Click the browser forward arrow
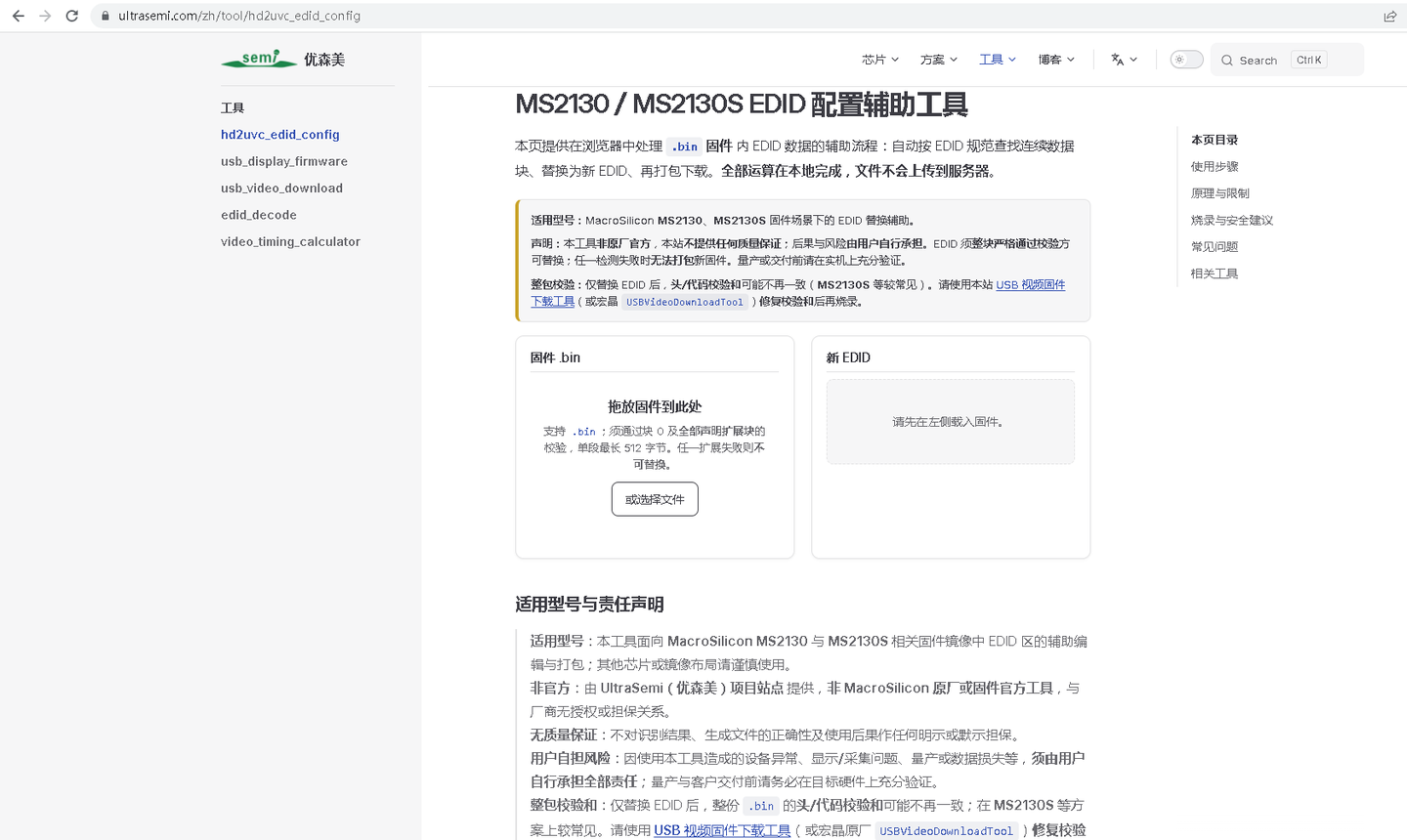The height and width of the screenshot is (840, 1407). 45,16
